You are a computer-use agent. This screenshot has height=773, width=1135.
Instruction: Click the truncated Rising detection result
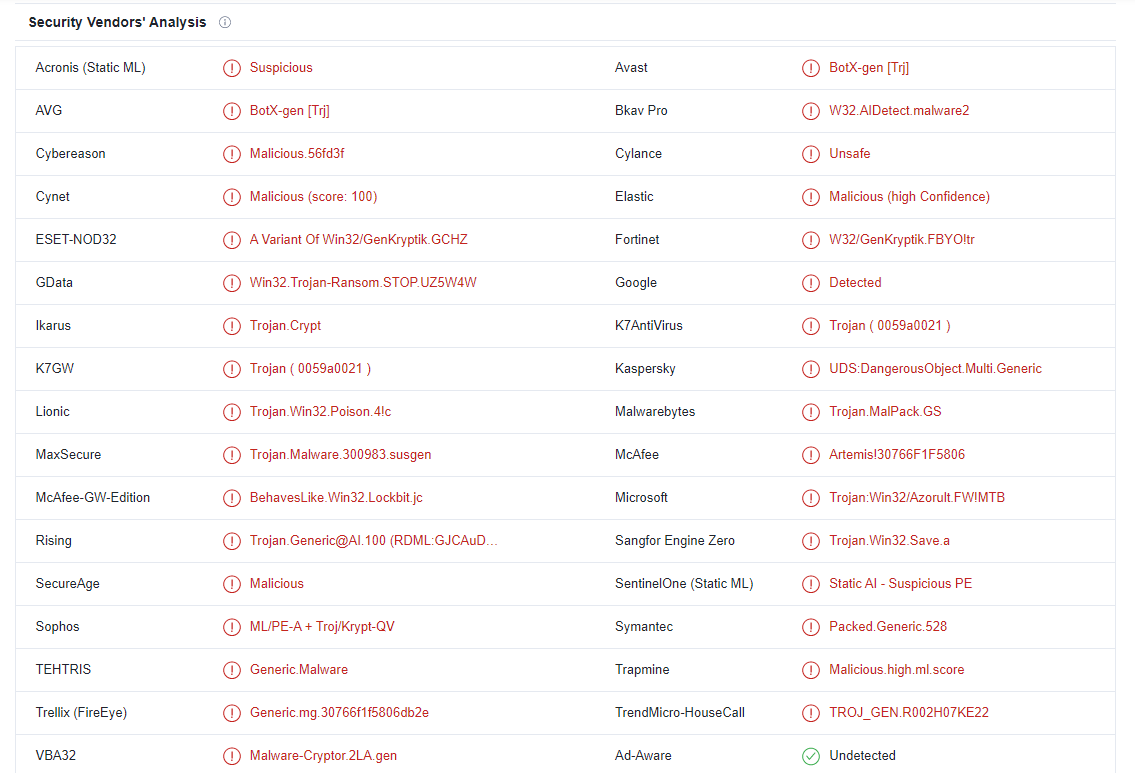[373, 541]
